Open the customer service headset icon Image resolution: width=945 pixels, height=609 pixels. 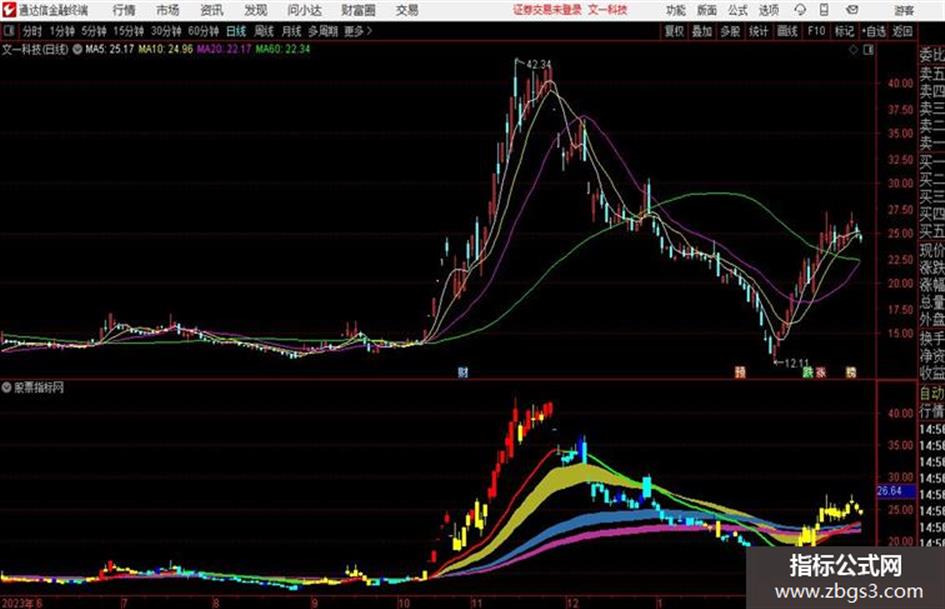(800, 10)
